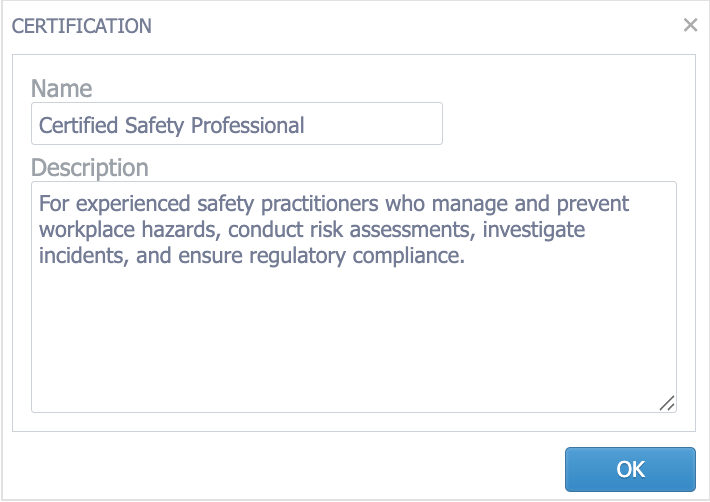Click the word 'investigate' in the description
Image resolution: width=710 pixels, height=502 pixels.
point(530,230)
